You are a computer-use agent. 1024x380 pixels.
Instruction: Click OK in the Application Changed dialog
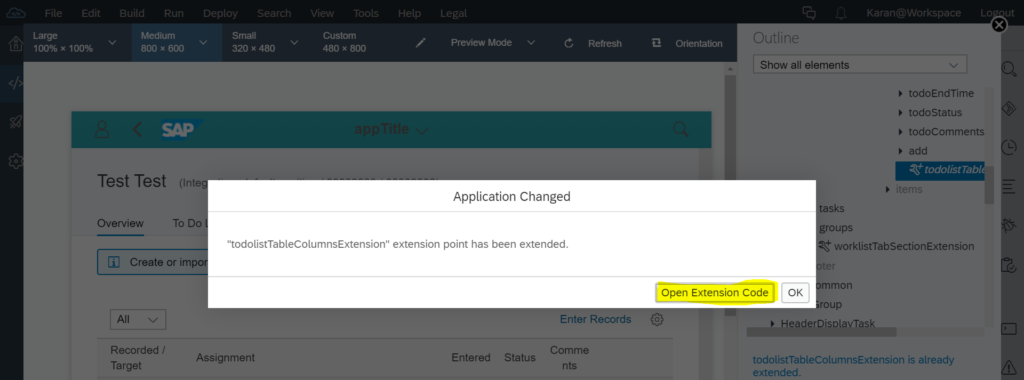[795, 293]
